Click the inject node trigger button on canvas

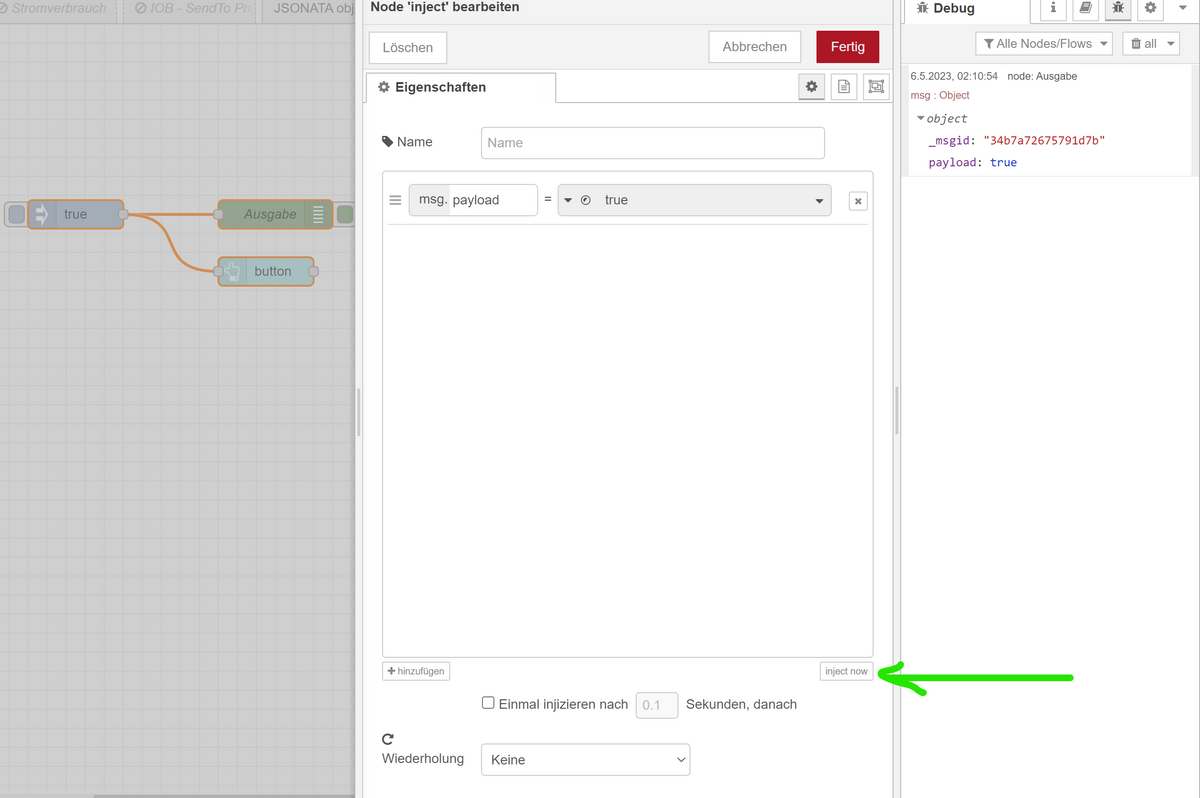[x=16, y=214]
